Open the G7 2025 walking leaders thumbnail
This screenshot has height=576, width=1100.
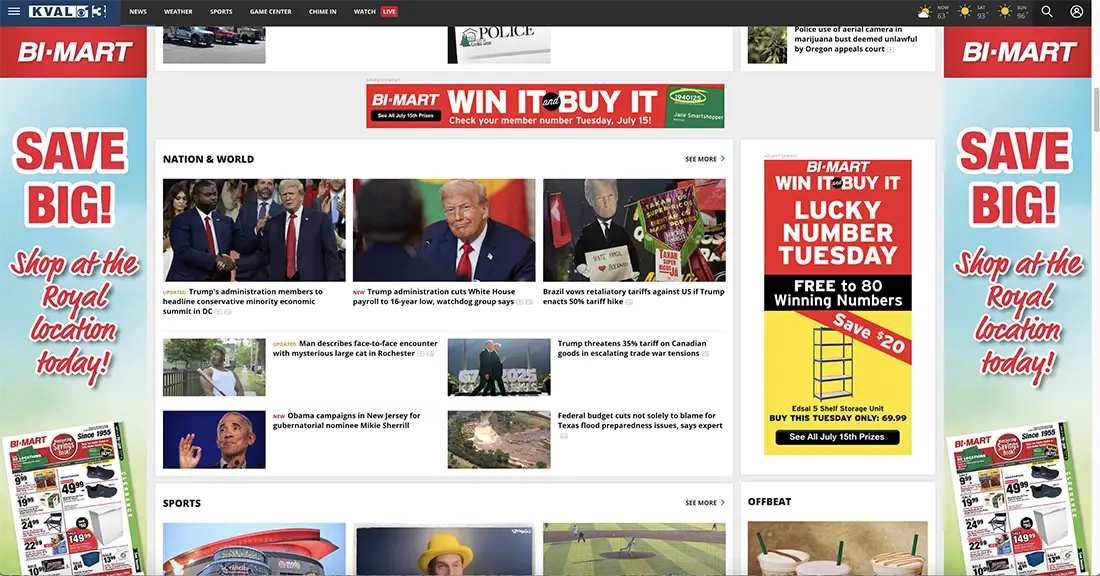[499, 368]
